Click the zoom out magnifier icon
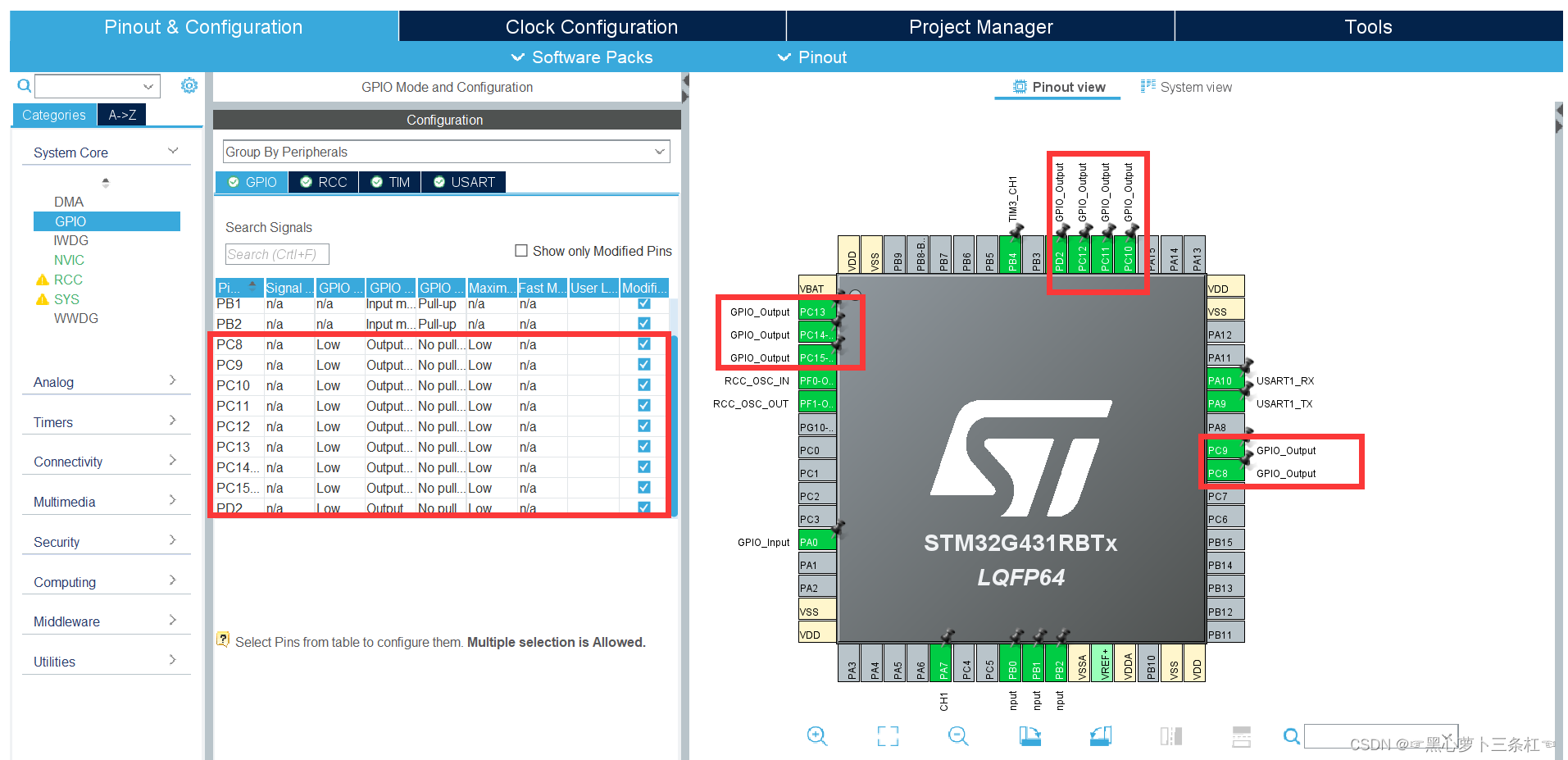Viewport: 1568px width, 760px height. [958, 736]
